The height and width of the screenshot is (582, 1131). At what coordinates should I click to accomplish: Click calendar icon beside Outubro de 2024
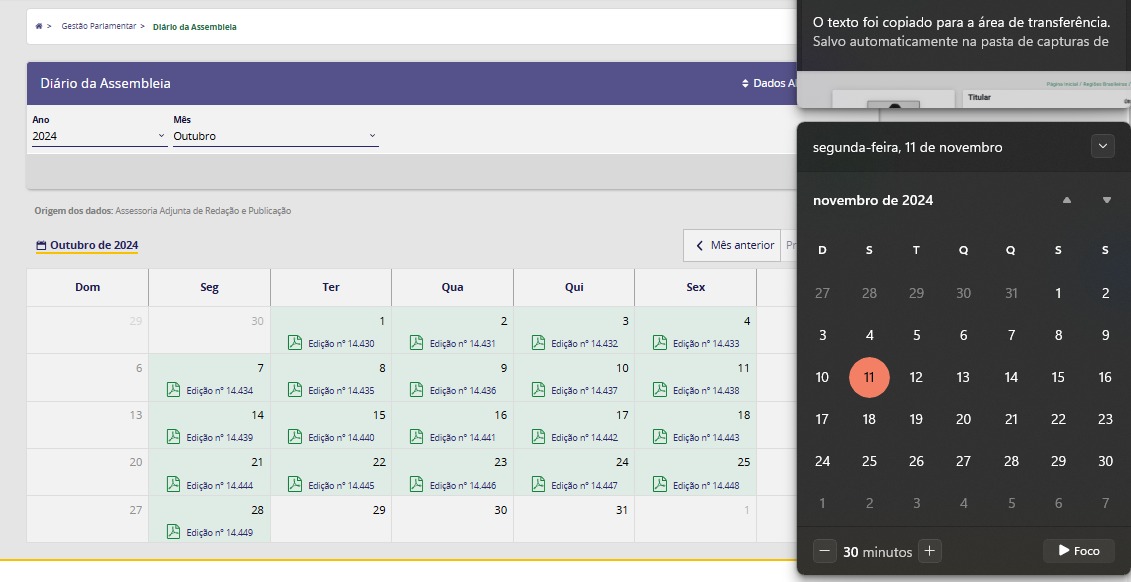41,246
